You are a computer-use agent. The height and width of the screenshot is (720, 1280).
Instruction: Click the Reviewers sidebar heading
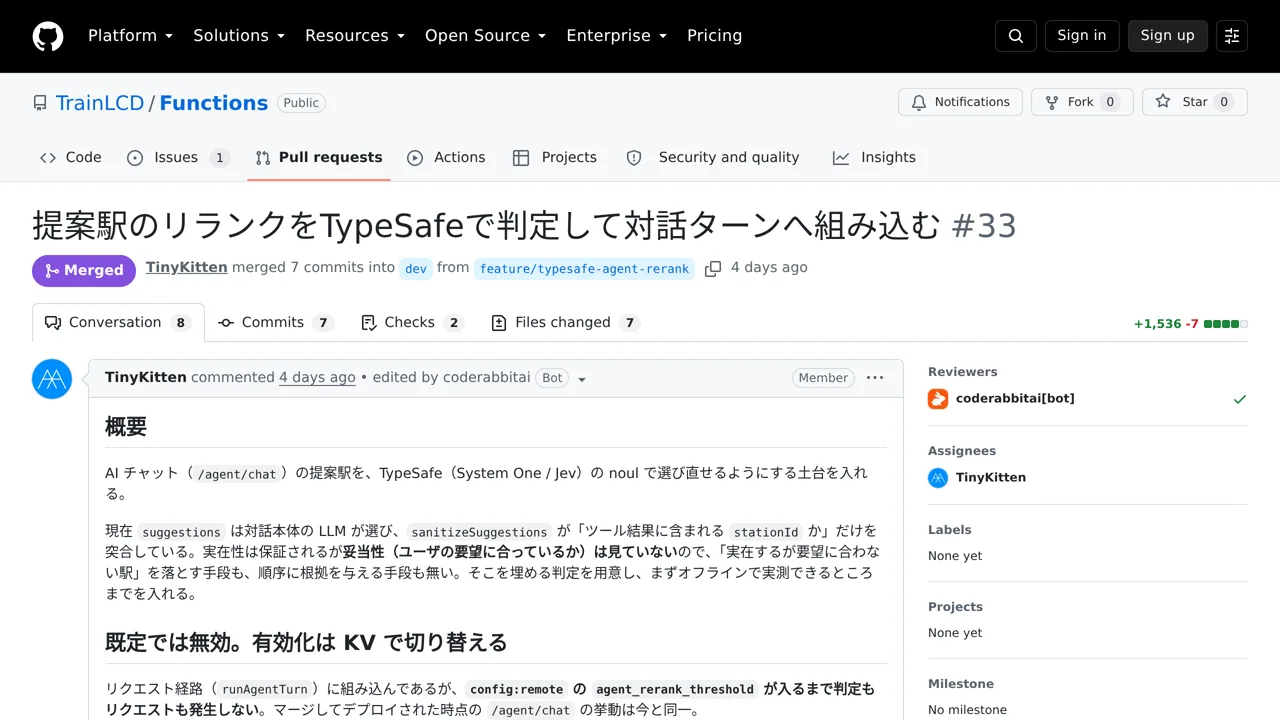coord(963,372)
